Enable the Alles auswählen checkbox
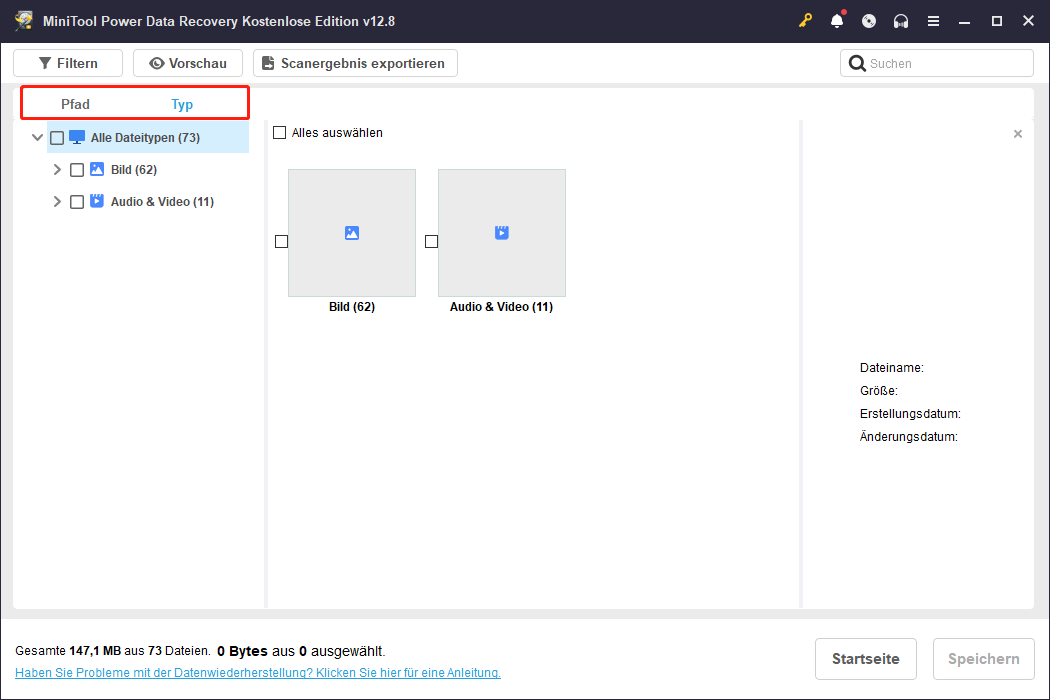 pyautogui.click(x=279, y=132)
